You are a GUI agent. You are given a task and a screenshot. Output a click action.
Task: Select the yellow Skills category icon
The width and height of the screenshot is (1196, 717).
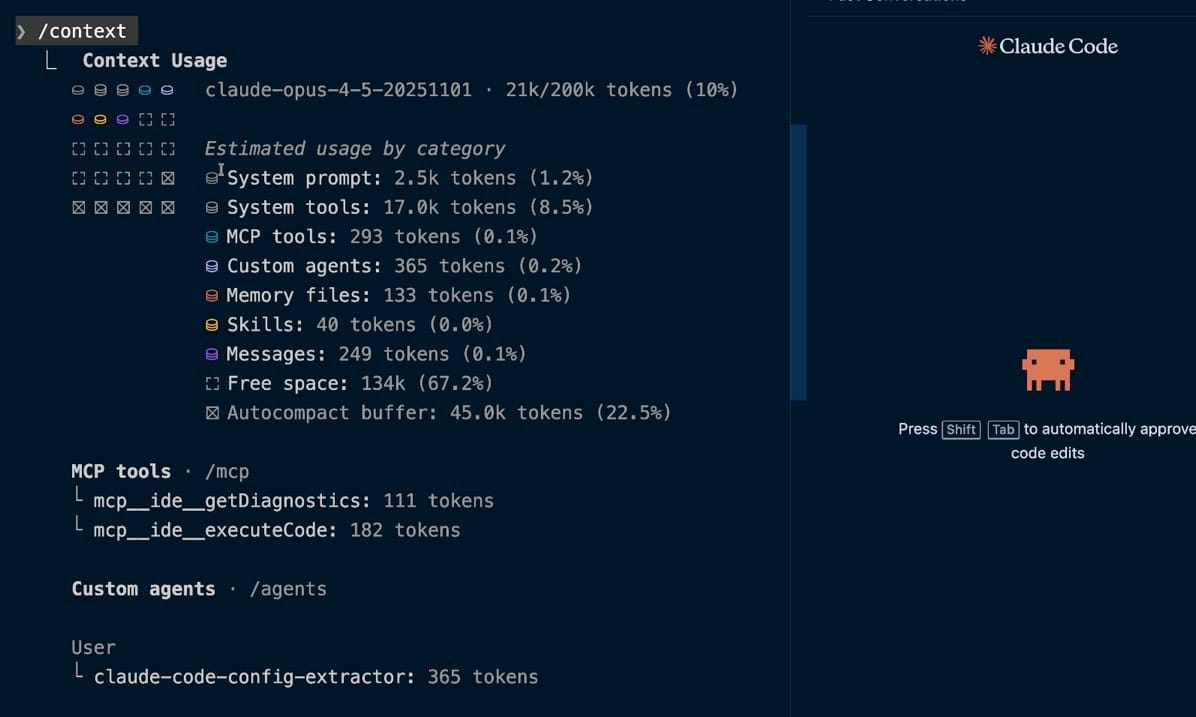(211, 325)
